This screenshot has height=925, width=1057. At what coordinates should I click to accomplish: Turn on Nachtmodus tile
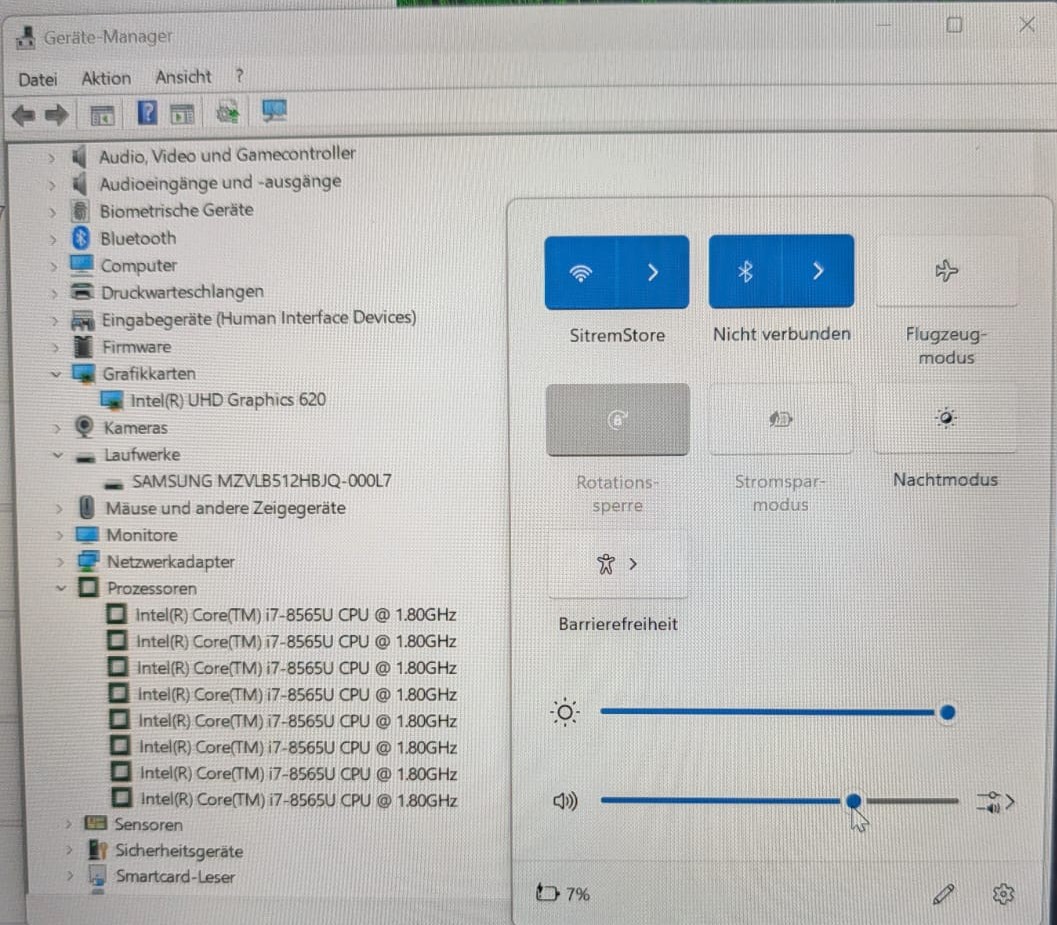pyautogui.click(x=945, y=419)
